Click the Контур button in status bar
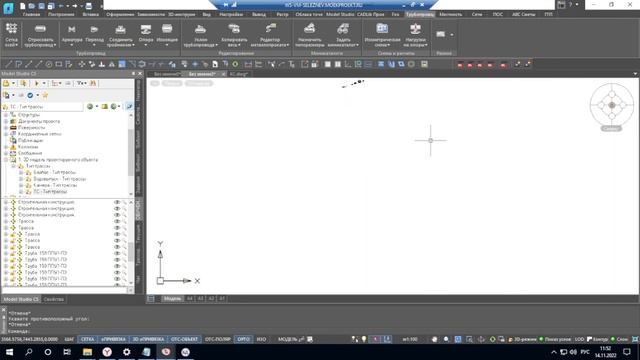This screenshot has width=640, height=360. pyautogui.click(x=598, y=339)
